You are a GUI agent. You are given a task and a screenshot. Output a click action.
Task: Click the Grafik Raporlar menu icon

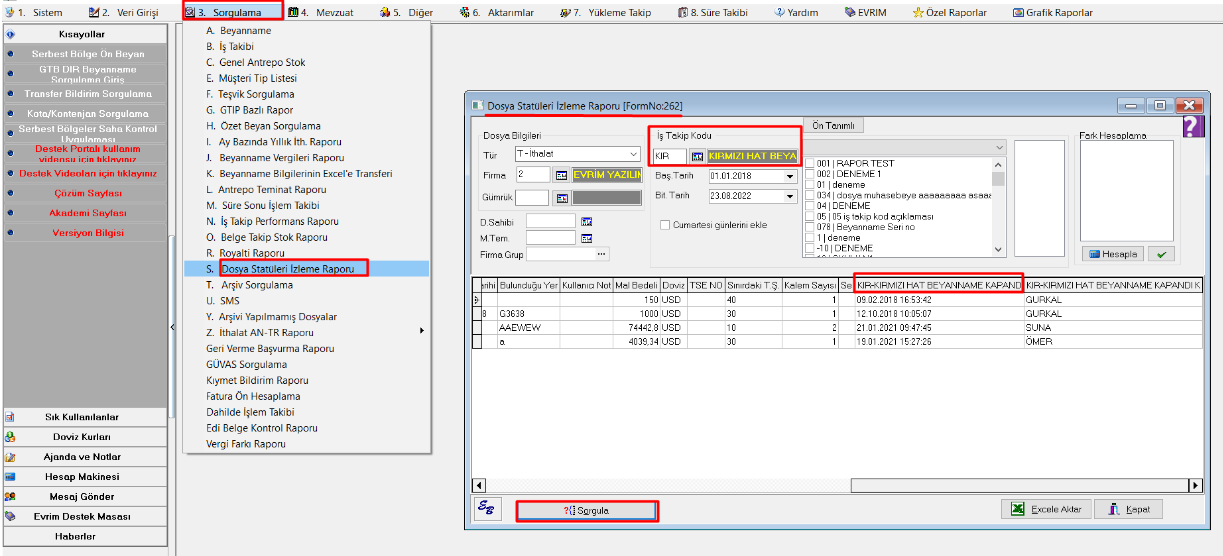[x=1018, y=13]
